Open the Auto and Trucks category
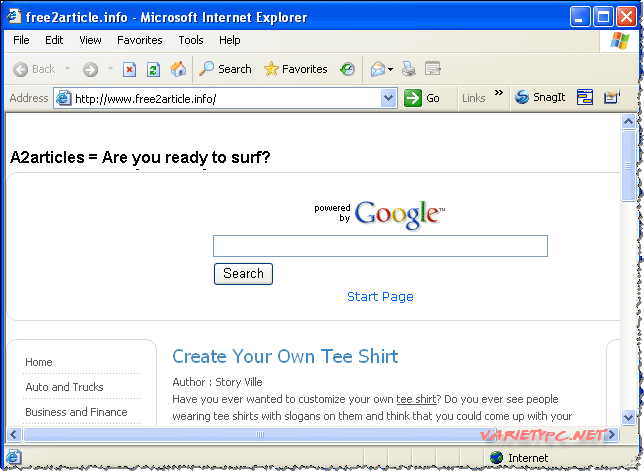The width and height of the screenshot is (644, 471). (x=64, y=387)
